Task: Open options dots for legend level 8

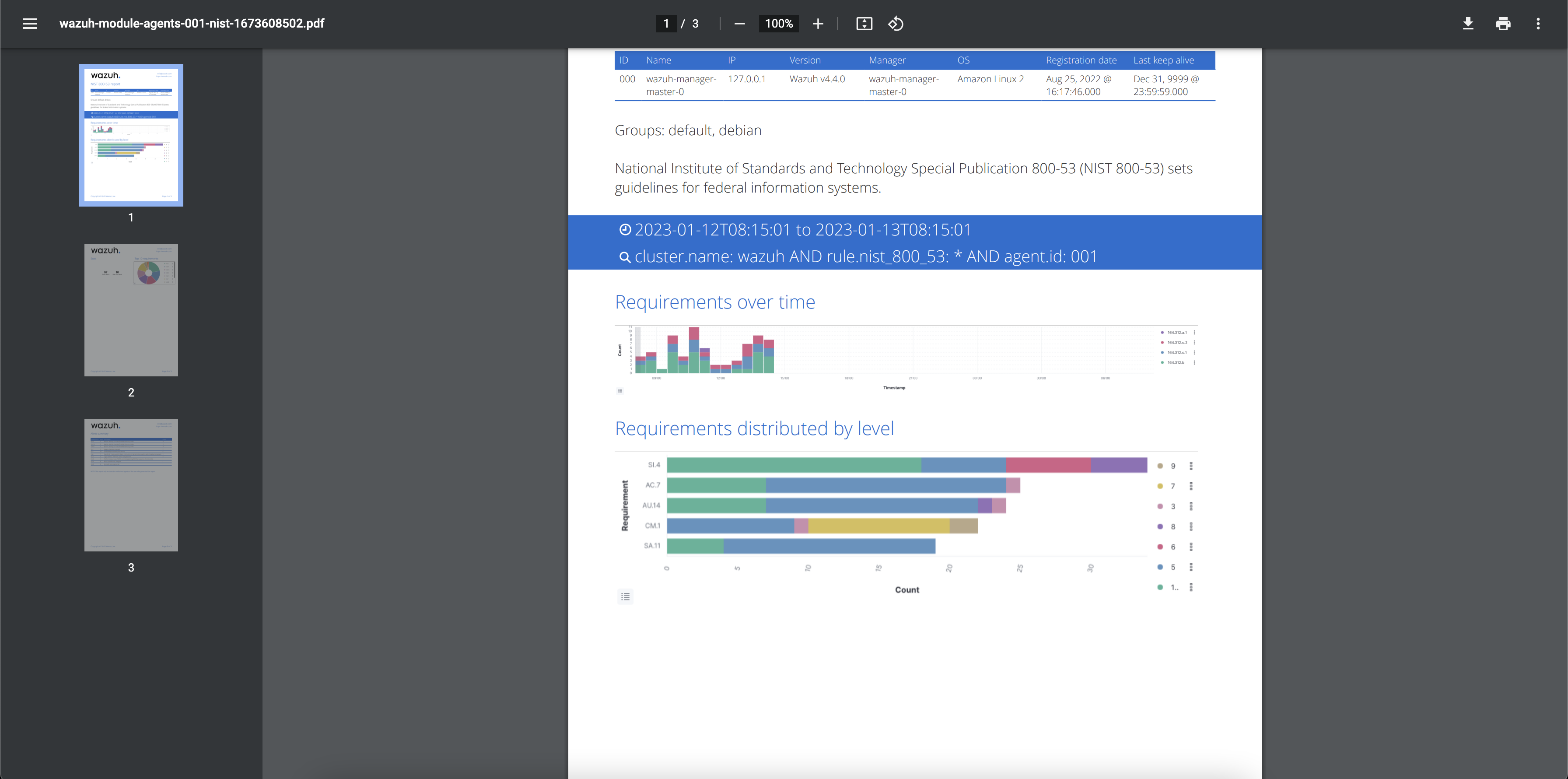Action: [1191, 526]
